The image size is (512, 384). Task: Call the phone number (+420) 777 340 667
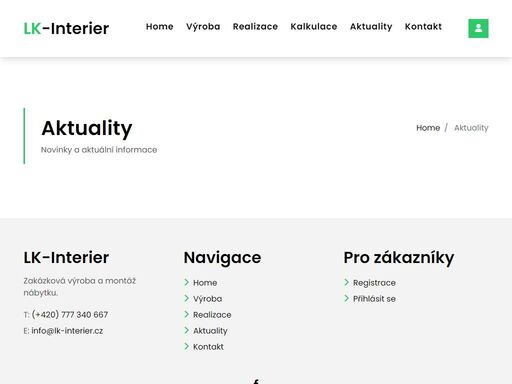(70, 314)
